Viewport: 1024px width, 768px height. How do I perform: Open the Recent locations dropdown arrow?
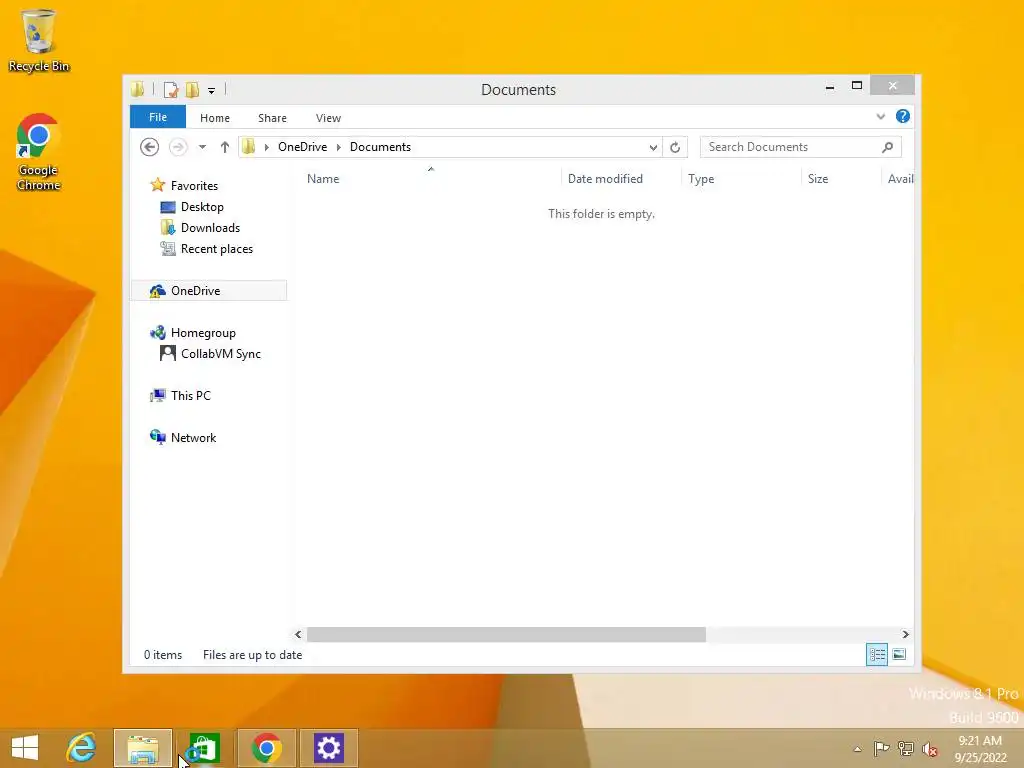[x=202, y=147]
